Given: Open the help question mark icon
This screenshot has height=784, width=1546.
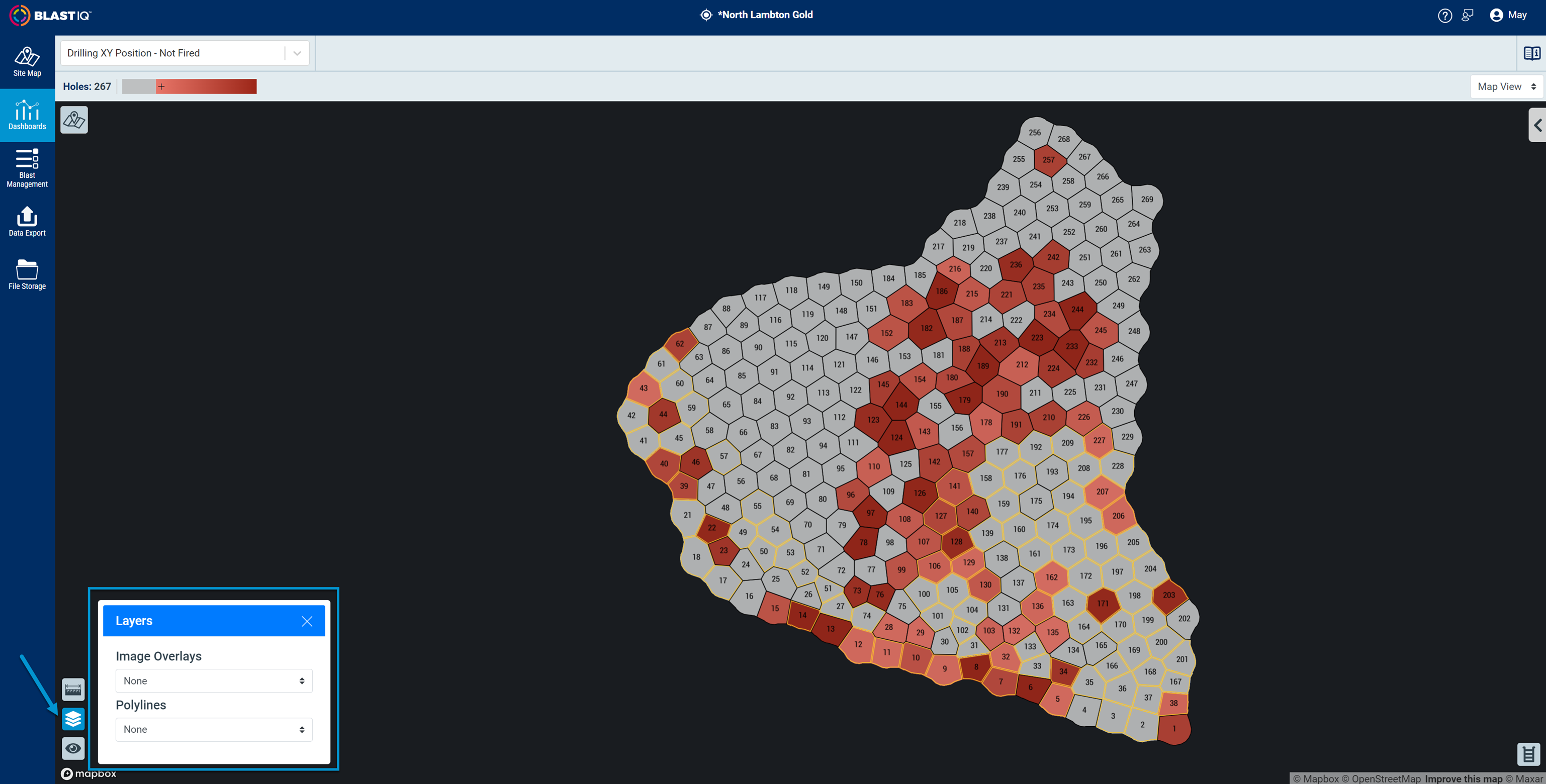Looking at the screenshot, I should (x=1444, y=16).
